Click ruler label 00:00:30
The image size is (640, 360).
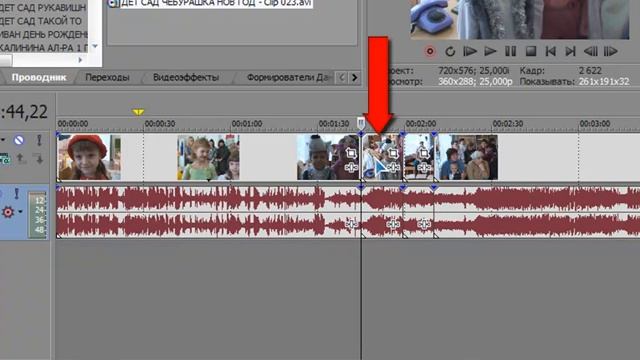coord(160,124)
